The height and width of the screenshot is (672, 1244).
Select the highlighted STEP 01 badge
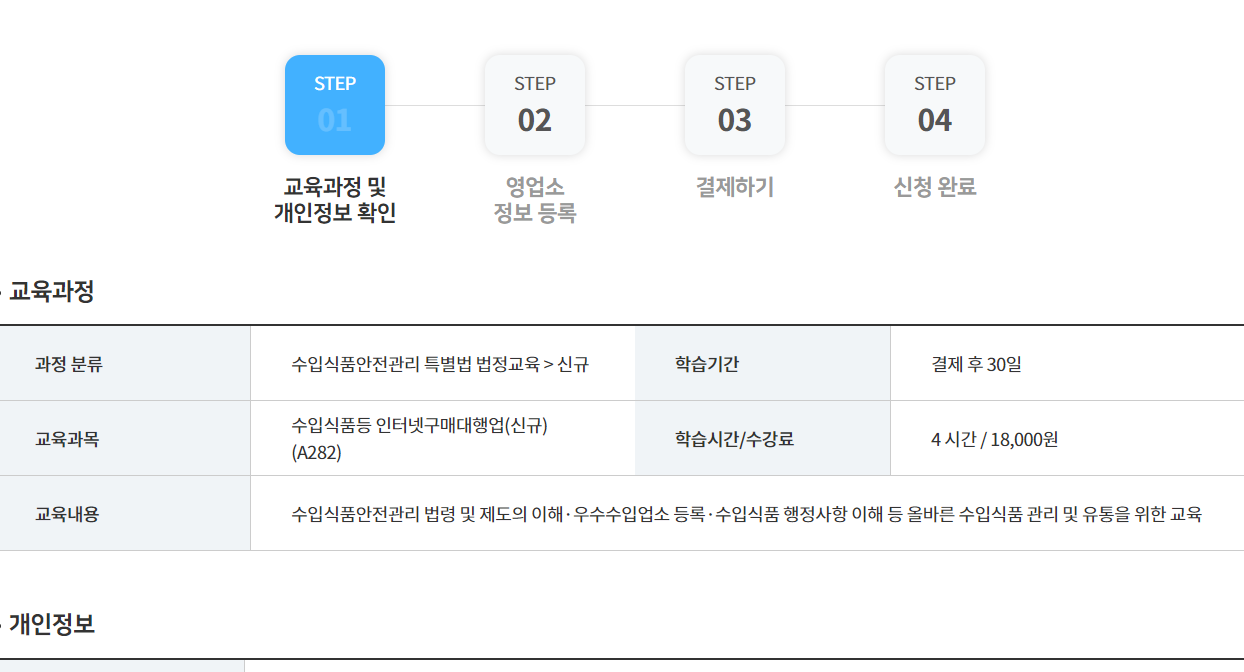334,104
